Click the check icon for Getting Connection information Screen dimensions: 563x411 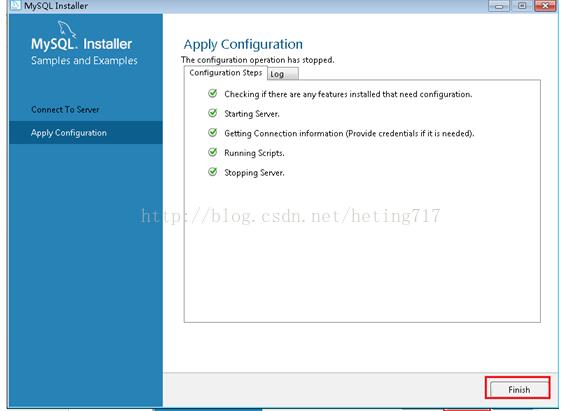[213, 133]
